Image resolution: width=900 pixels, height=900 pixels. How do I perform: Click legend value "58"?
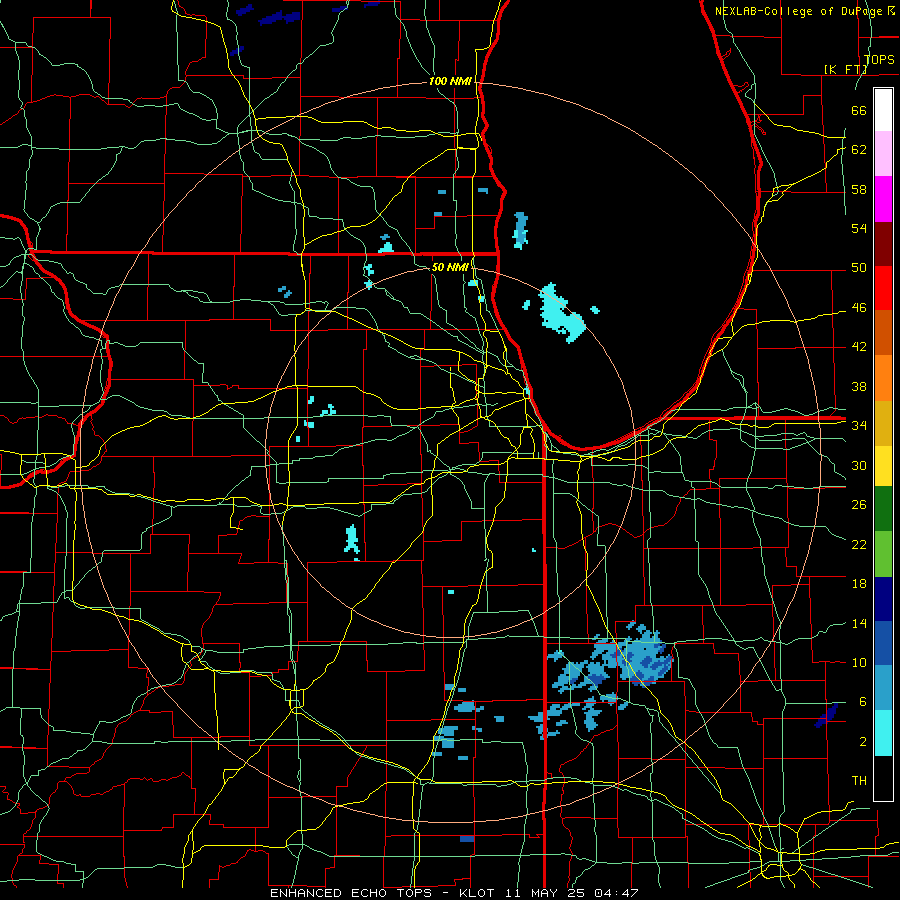pos(859,189)
